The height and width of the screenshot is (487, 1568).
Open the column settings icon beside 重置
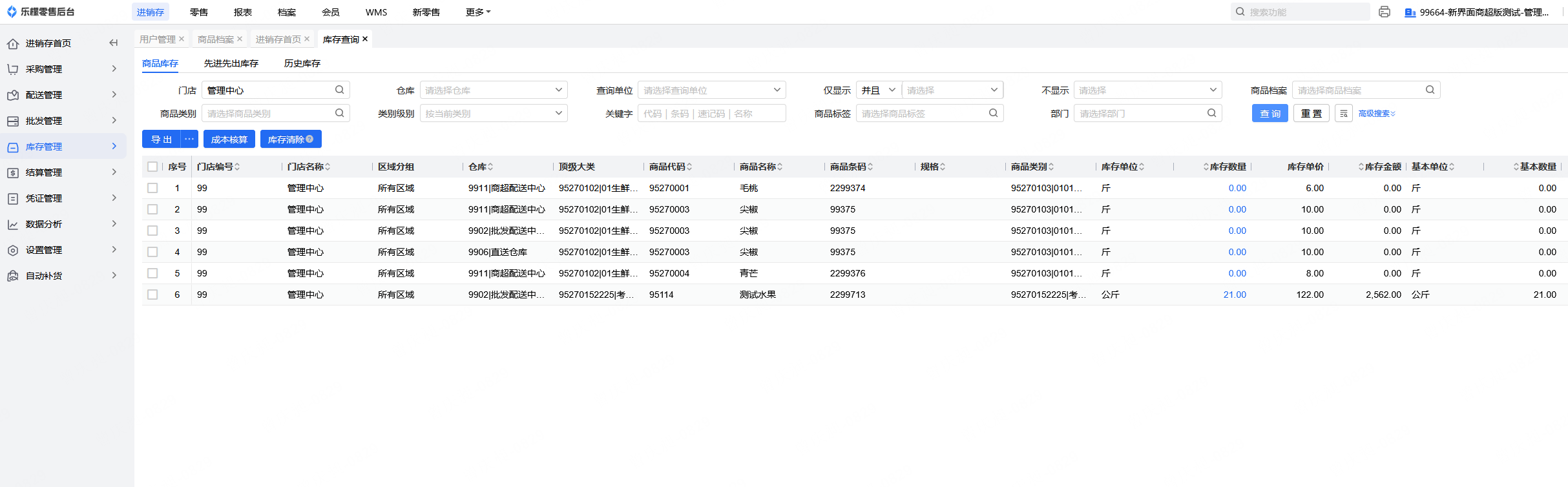(1344, 114)
